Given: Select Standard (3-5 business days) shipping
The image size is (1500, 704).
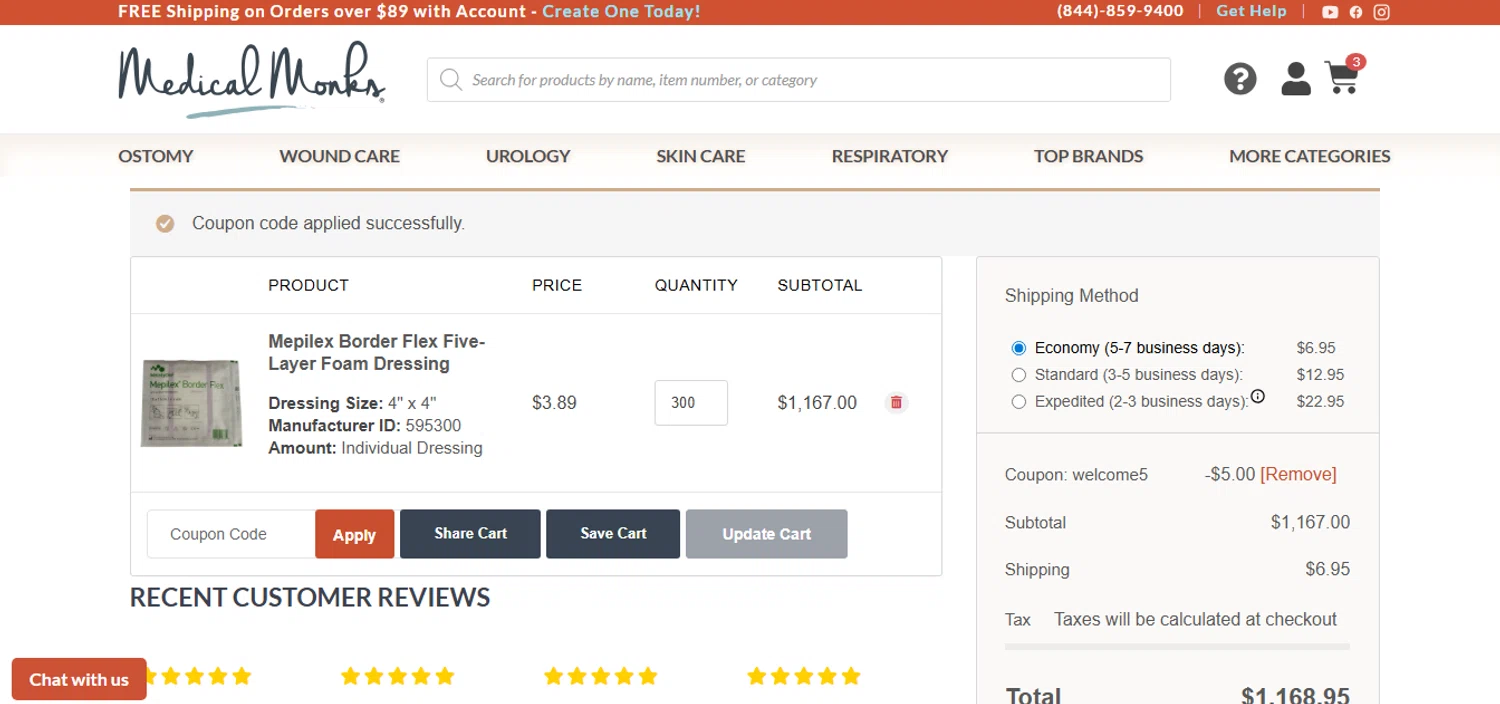Looking at the screenshot, I should point(1019,375).
